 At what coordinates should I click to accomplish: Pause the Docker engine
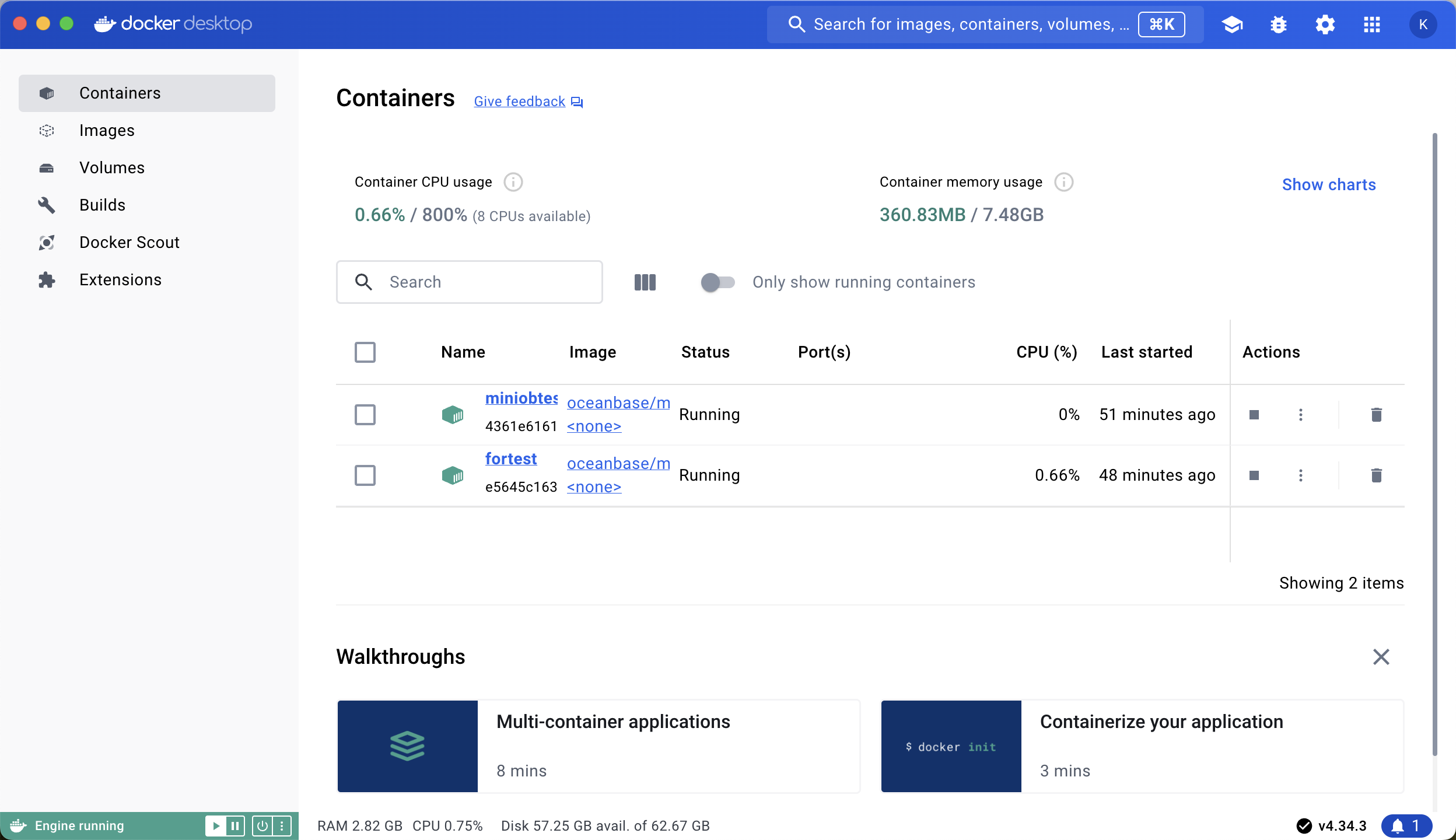click(x=235, y=825)
